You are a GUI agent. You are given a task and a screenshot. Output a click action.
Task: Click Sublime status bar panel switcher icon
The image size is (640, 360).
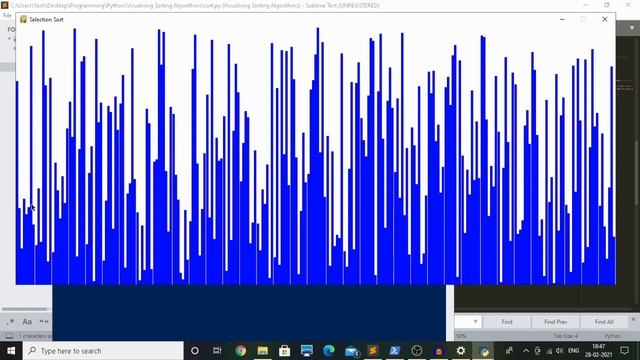click(9, 336)
